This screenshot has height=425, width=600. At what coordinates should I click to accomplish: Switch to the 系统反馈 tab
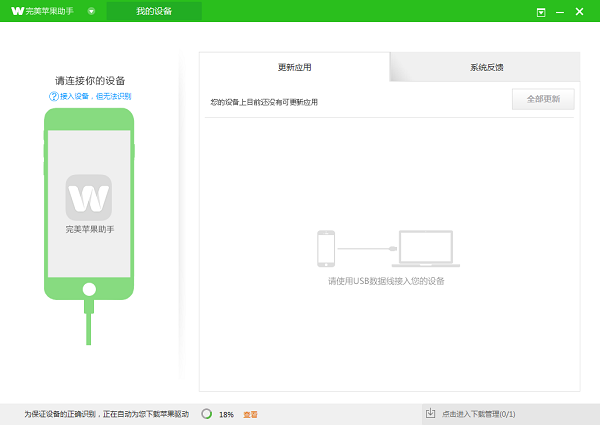[x=486, y=67]
